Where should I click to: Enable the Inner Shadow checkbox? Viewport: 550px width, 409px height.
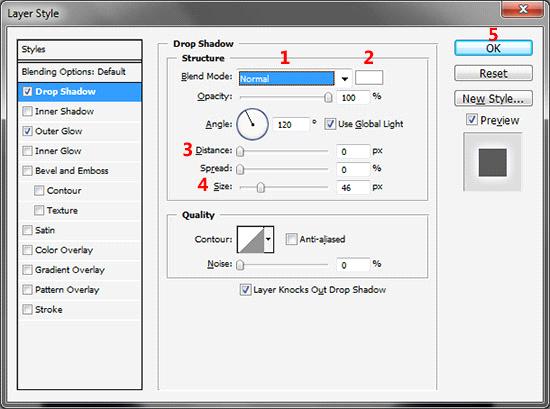coord(27,112)
